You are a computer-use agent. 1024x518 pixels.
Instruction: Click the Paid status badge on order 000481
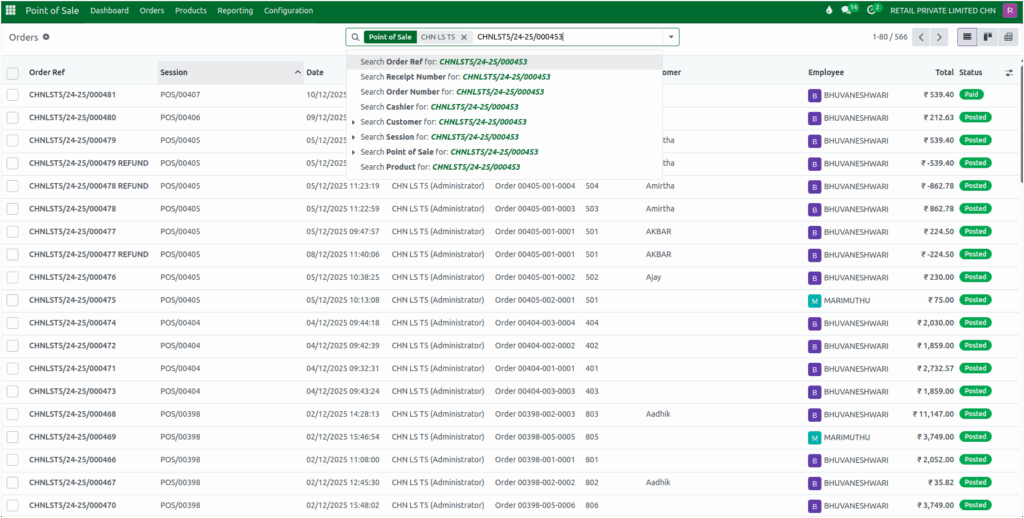972,95
